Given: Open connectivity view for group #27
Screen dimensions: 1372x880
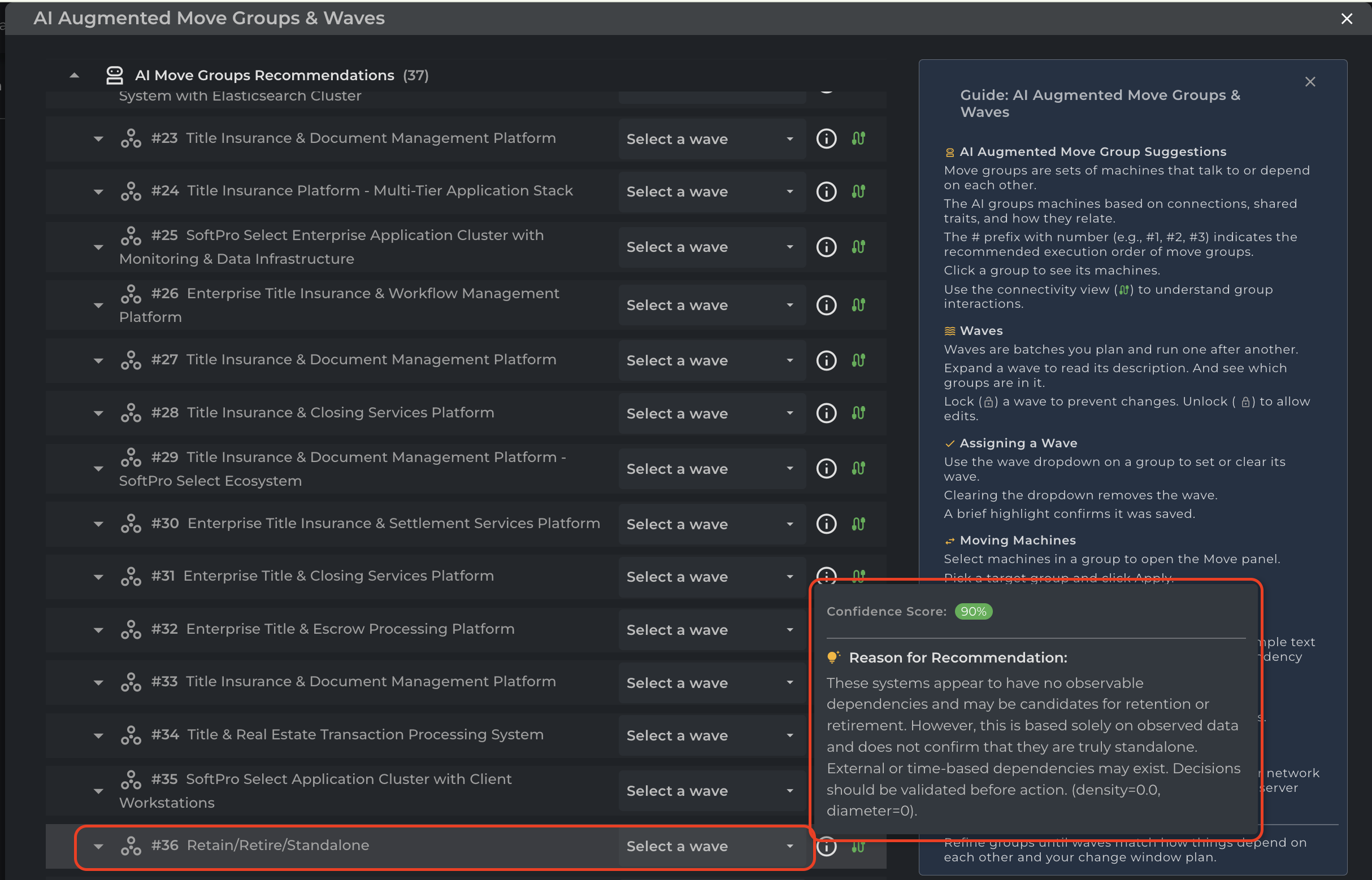Looking at the screenshot, I should pyautogui.click(x=858, y=360).
